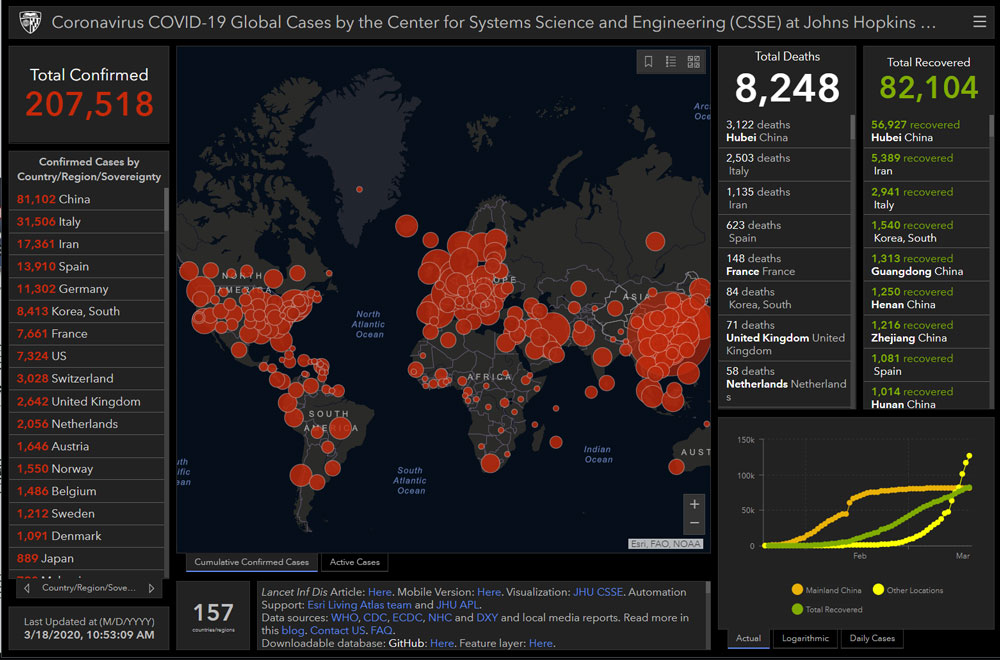Open the Mobile Version Here link
1000x660 pixels.
coord(489,592)
